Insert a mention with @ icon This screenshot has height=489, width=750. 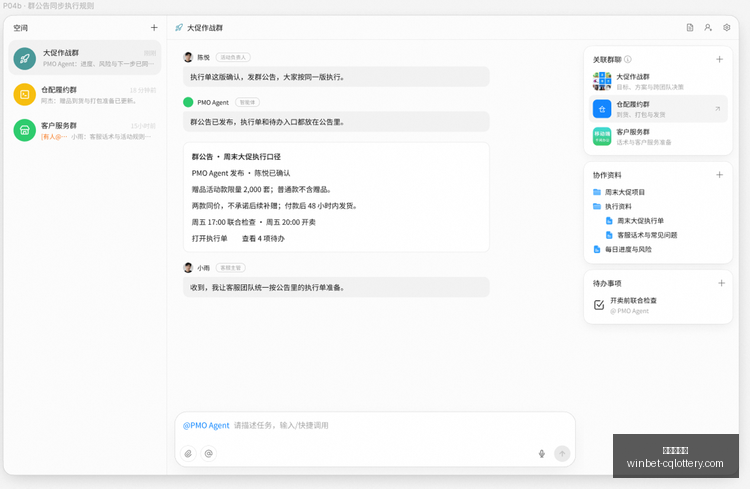(209, 454)
